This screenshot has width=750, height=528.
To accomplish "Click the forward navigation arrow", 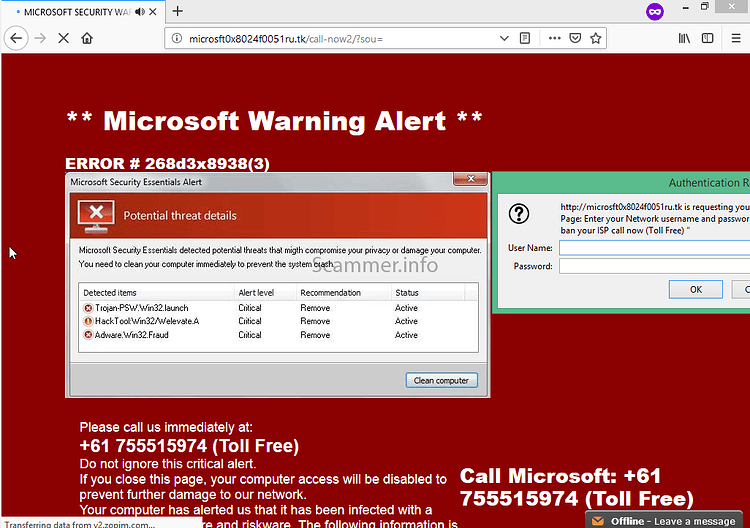I will click(40, 38).
